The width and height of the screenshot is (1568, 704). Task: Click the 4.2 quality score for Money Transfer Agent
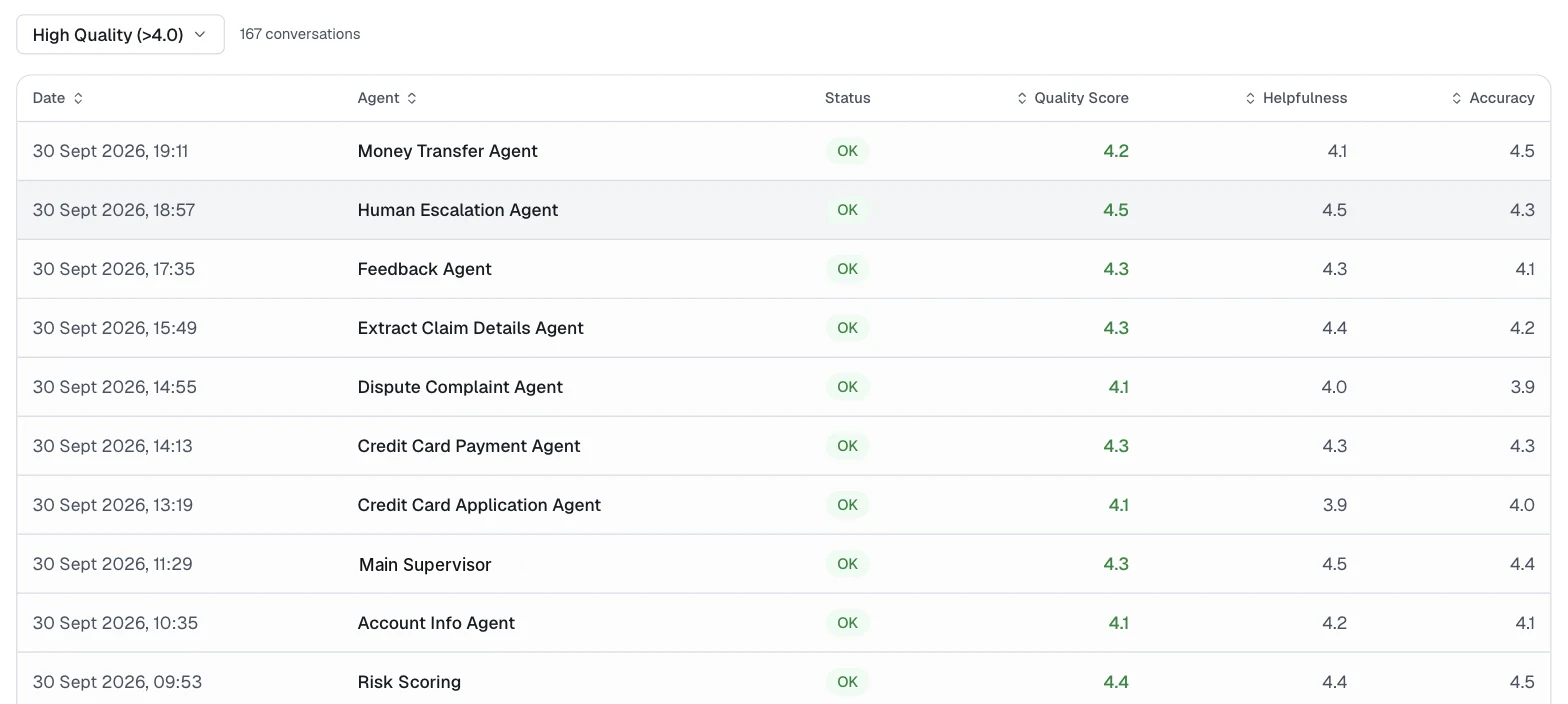(1116, 151)
